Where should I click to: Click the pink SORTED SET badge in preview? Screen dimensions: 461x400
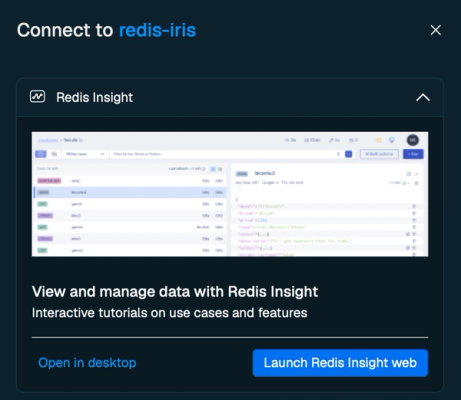[49, 181]
